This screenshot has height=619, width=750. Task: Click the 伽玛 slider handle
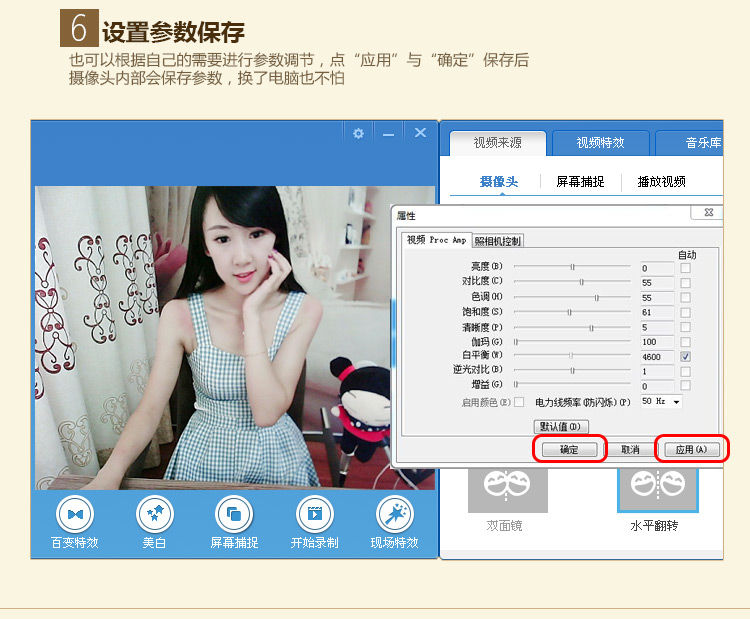point(516,342)
